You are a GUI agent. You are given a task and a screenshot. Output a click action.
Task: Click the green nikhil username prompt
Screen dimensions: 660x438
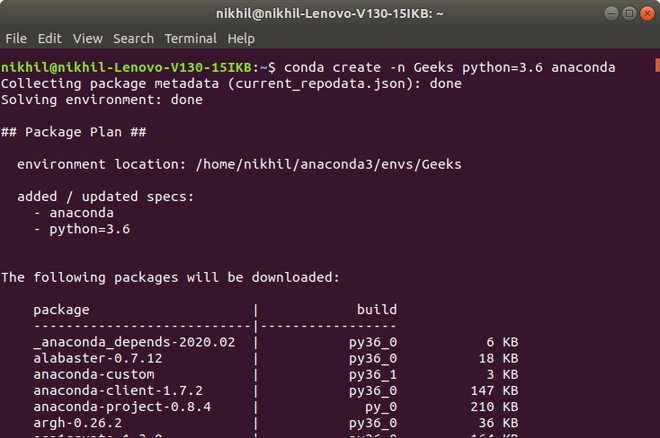[x=126, y=67]
